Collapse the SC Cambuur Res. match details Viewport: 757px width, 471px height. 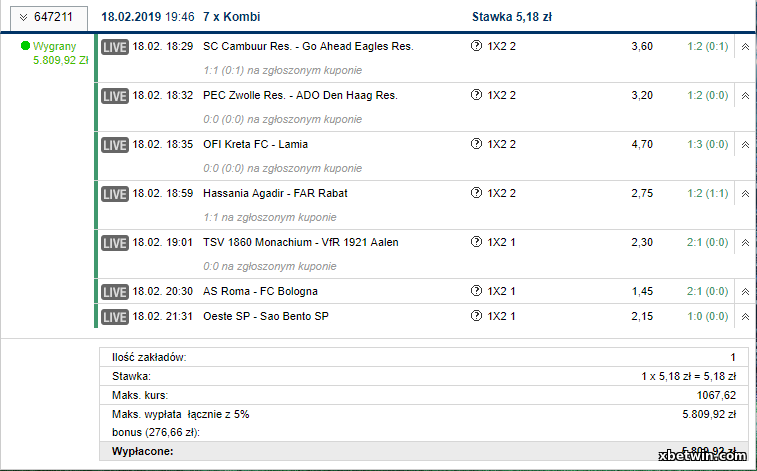[x=745, y=47]
